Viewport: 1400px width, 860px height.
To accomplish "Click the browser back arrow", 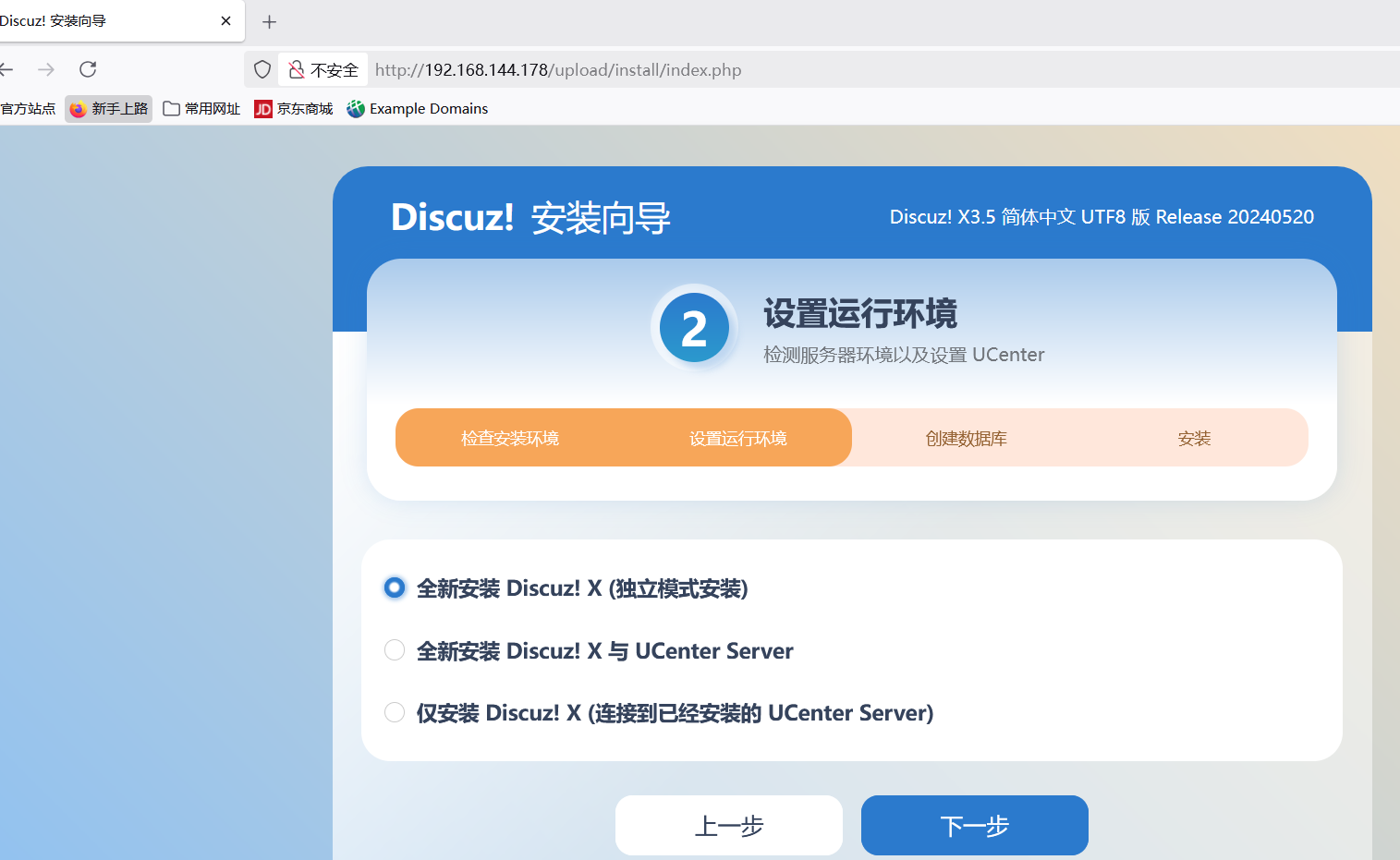I will 6,69.
